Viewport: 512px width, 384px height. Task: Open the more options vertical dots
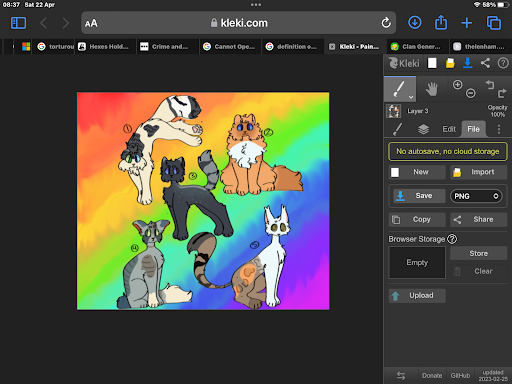click(x=499, y=129)
